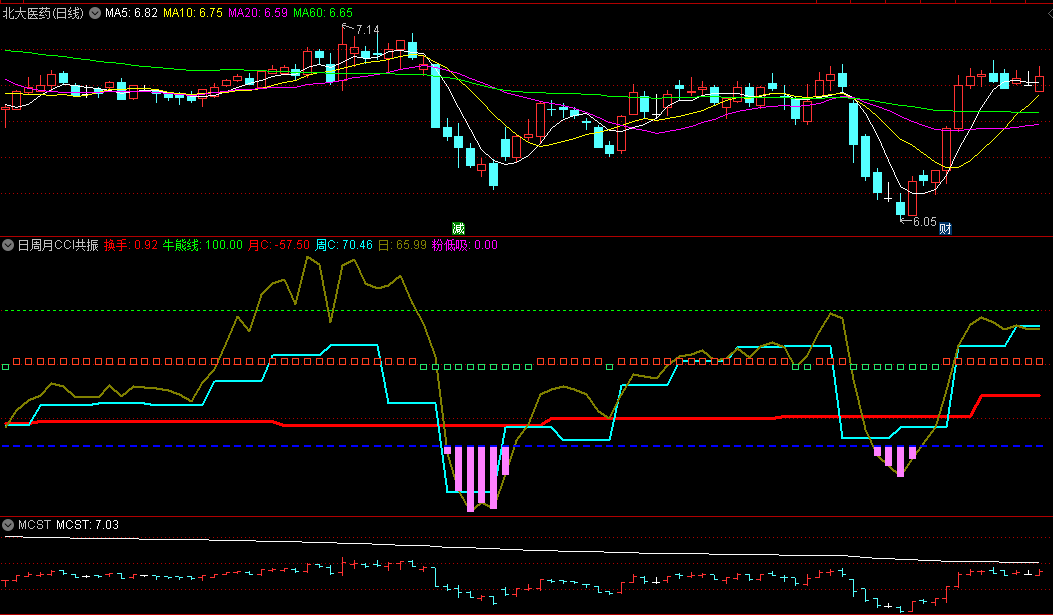Image resolution: width=1053 pixels, height=615 pixels.
Task: Click the 月C: -57.50 value
Action: pyautogui.click(x=279, y=245)
